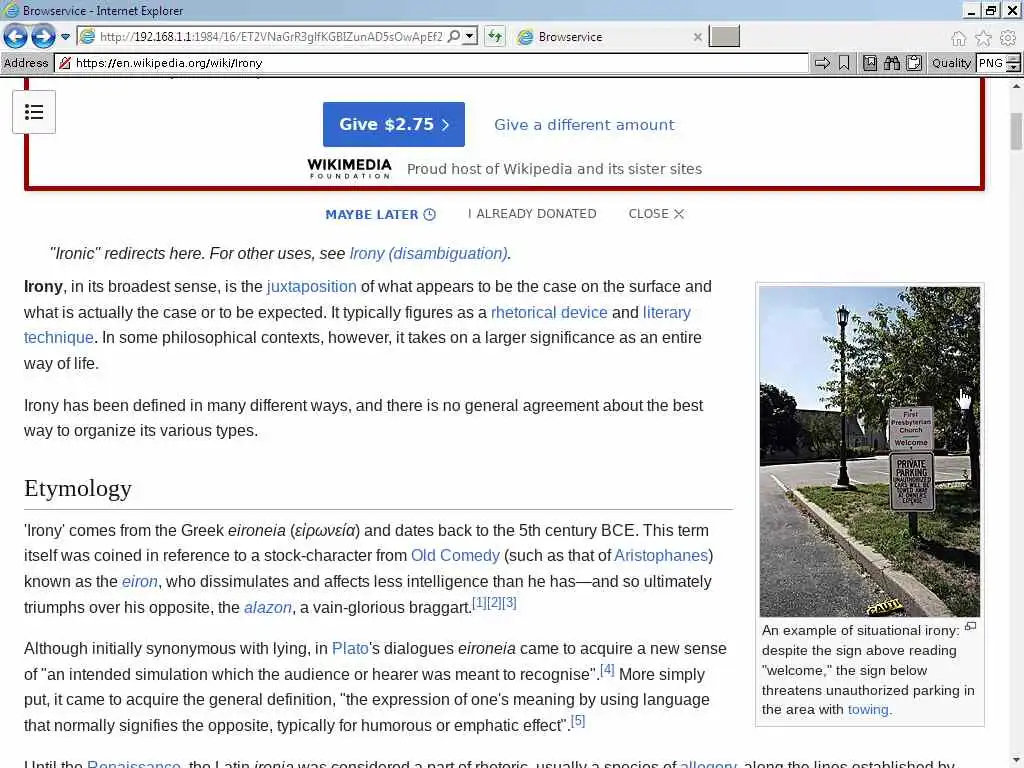Screen dimensions: 1024x768
Task: Open the Wikipedia table of contents button
Action: coord(34,112)
